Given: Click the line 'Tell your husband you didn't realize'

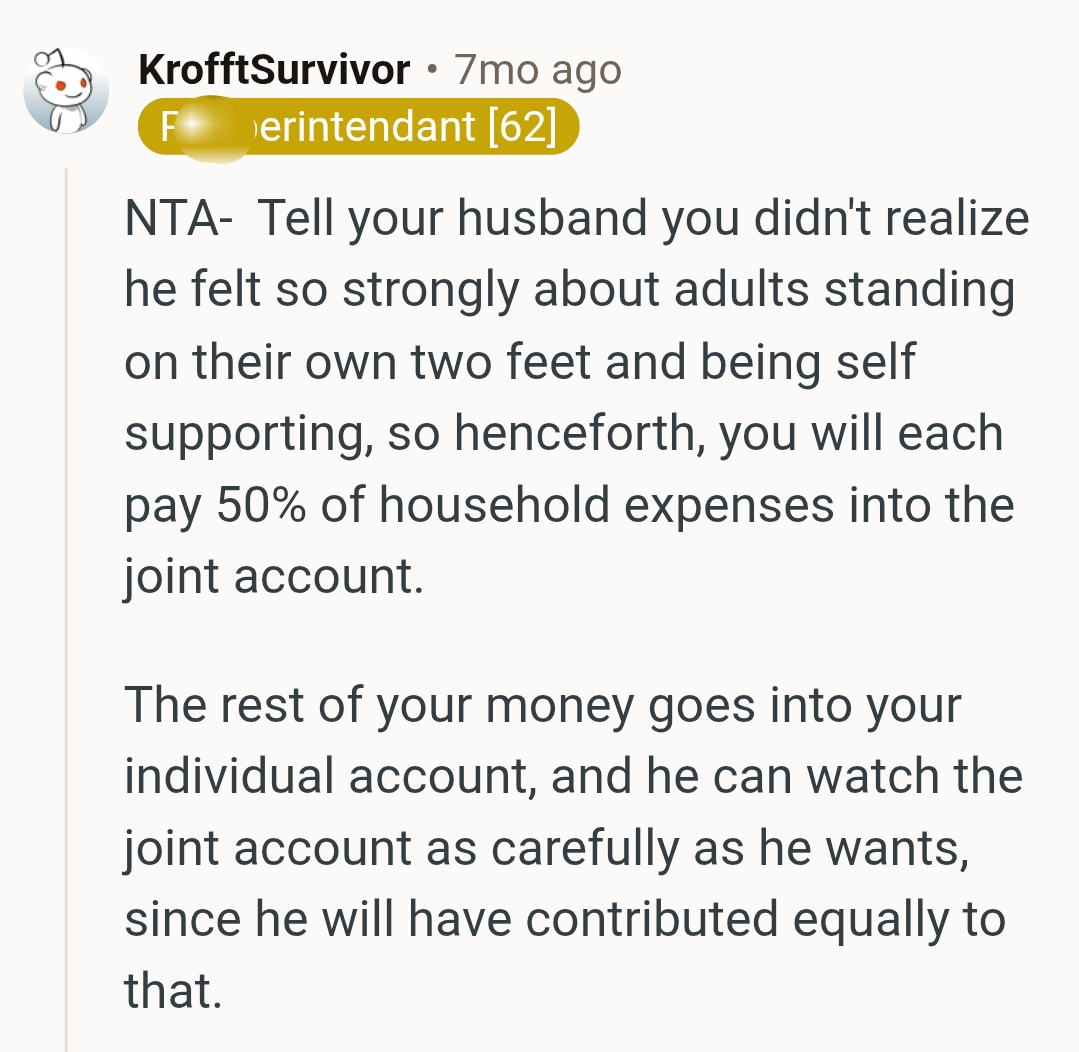Looking at the screenshot, I should (x=643, y=218).
